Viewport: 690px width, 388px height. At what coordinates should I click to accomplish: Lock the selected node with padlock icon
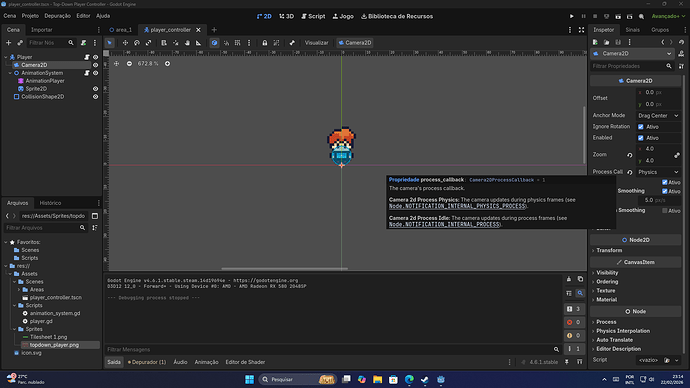pyautogui.click(x=264, y=43)
